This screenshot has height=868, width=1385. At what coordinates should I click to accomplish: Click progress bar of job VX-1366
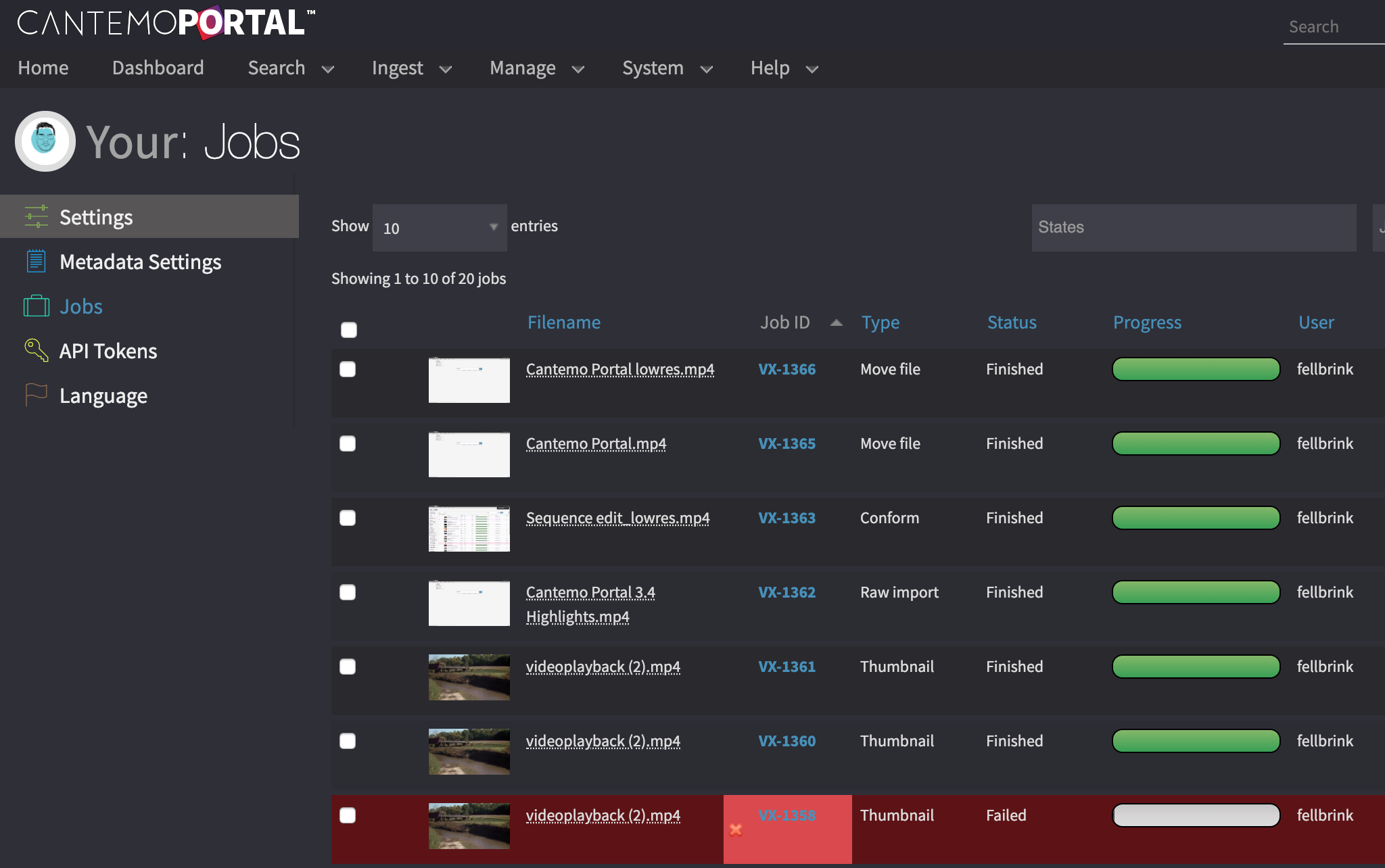[1196, 369]
